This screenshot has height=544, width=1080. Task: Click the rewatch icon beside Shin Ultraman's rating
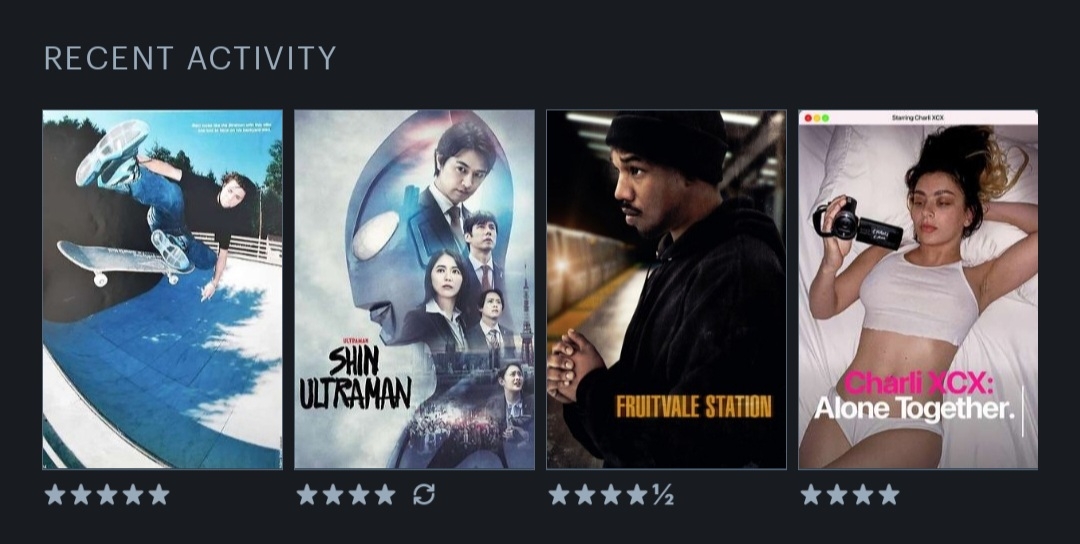[x=424, y=494]
